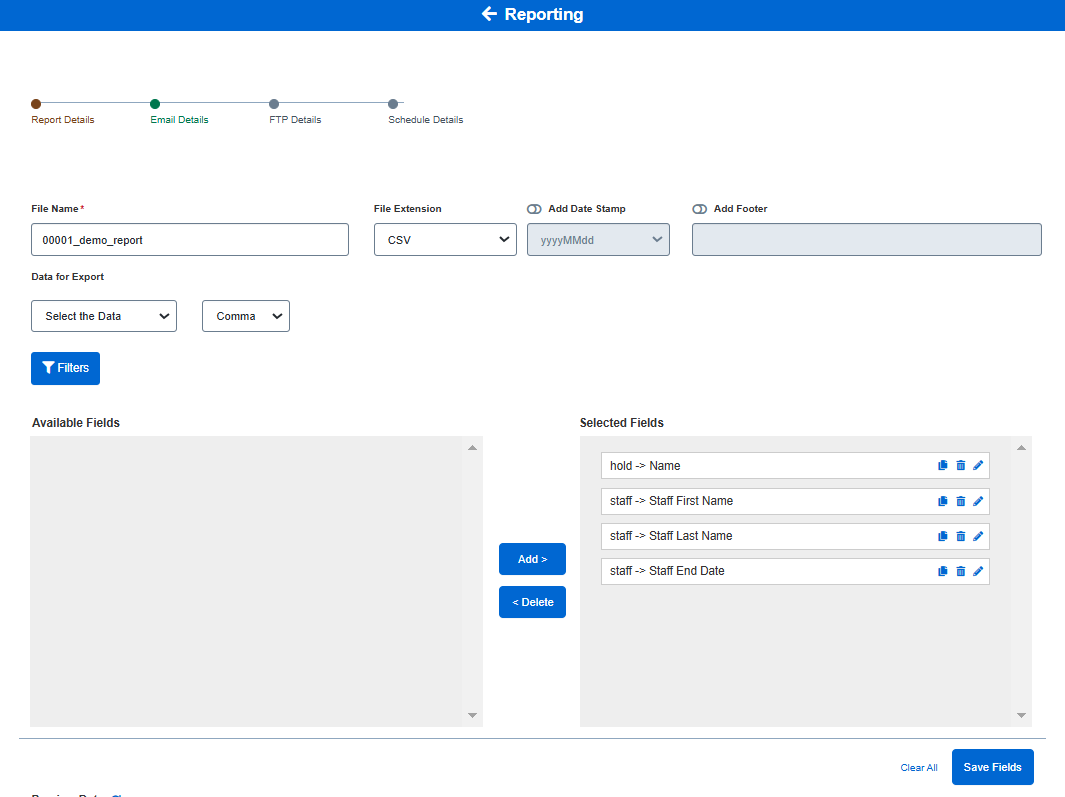Select the hold -> Name row

pyautogui.click(x=795, y=465)
